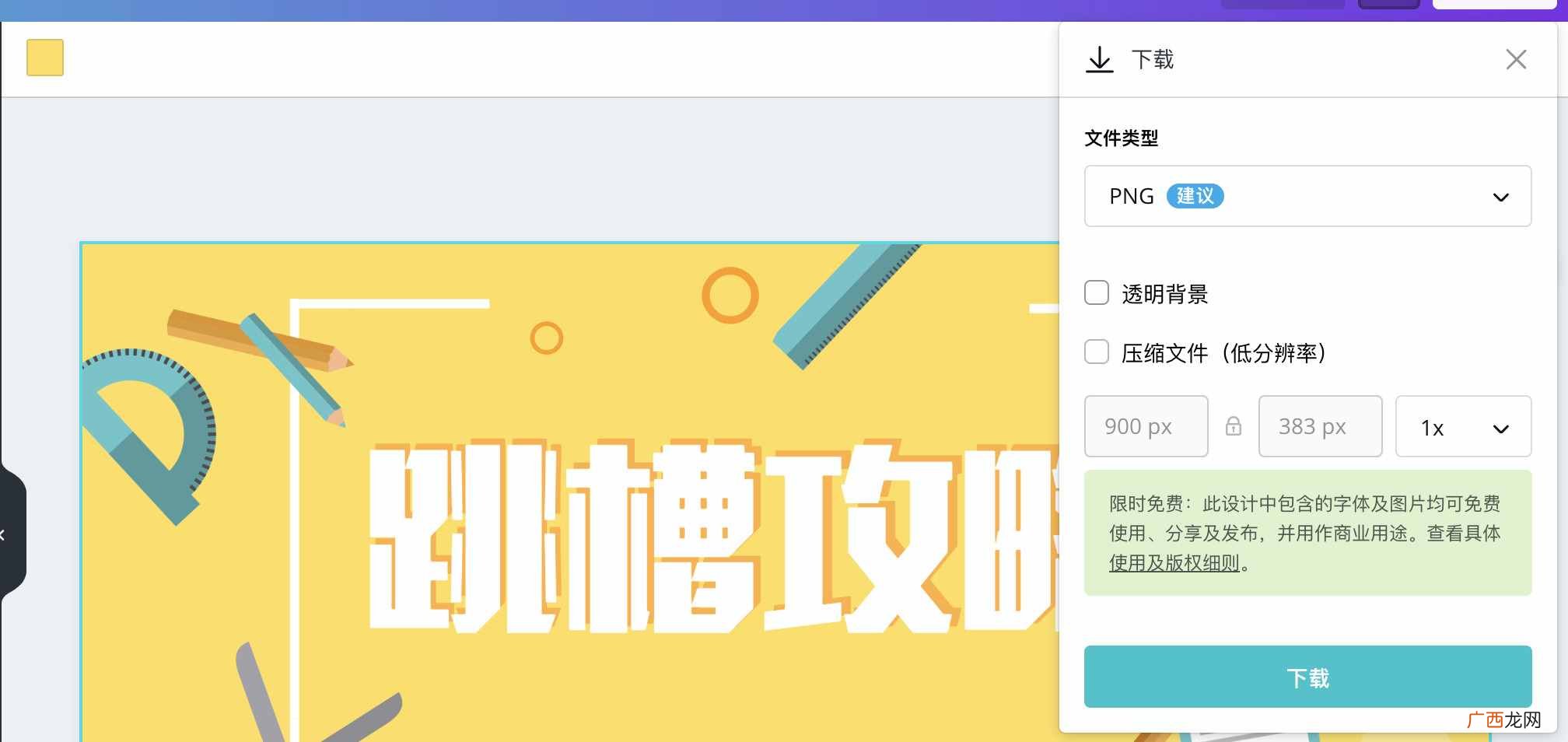Open the 1x scale dropdown
The image size is (1568, 742).
tap(1463, 426)
